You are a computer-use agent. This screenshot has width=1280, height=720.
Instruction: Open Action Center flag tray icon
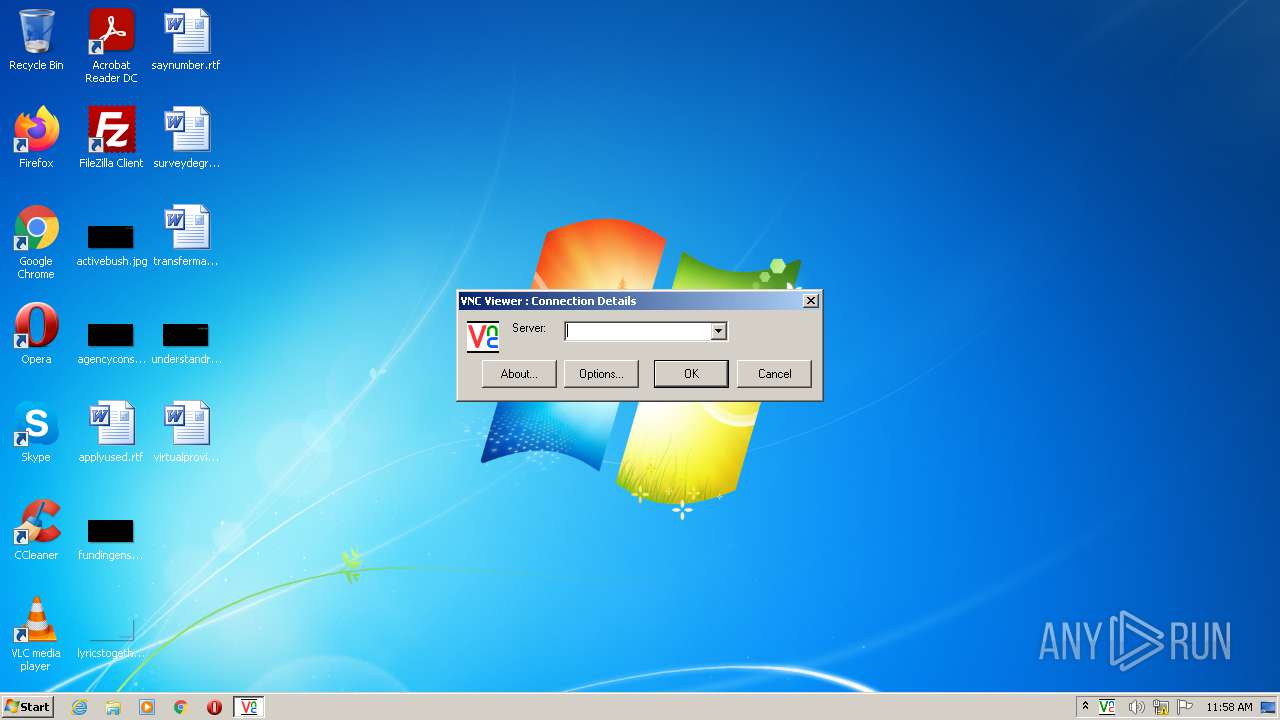(1185, 707)
